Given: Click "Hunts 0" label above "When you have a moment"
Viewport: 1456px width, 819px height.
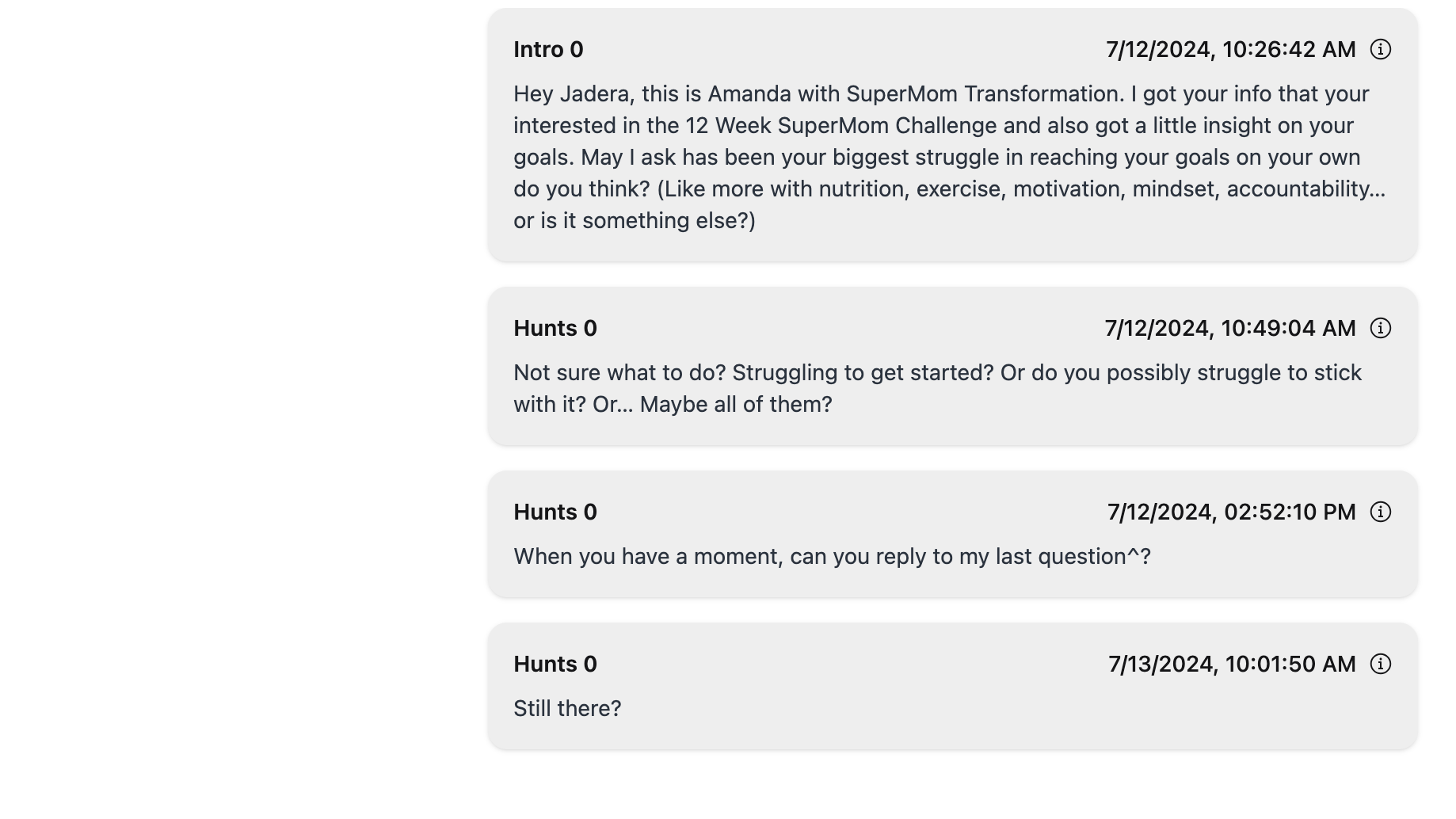Looking at the screenshot, I should coord(555,512).
